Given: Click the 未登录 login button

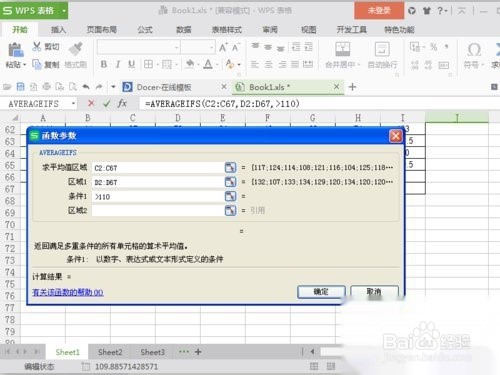Looking at the screenshot, I should click(x=379, y=11).
